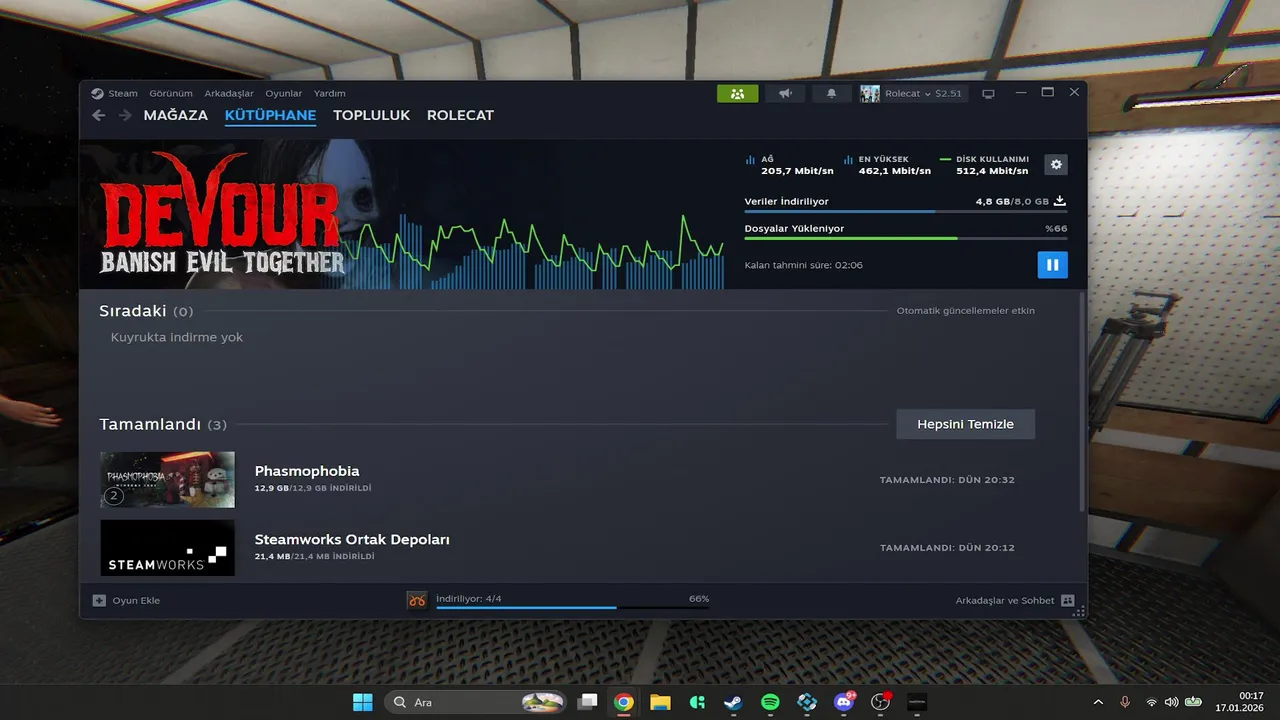This screenshot has width=1280, height=720.
Task: Open download settings gear
Action: pyautogui.click(x=1056, y=164)
